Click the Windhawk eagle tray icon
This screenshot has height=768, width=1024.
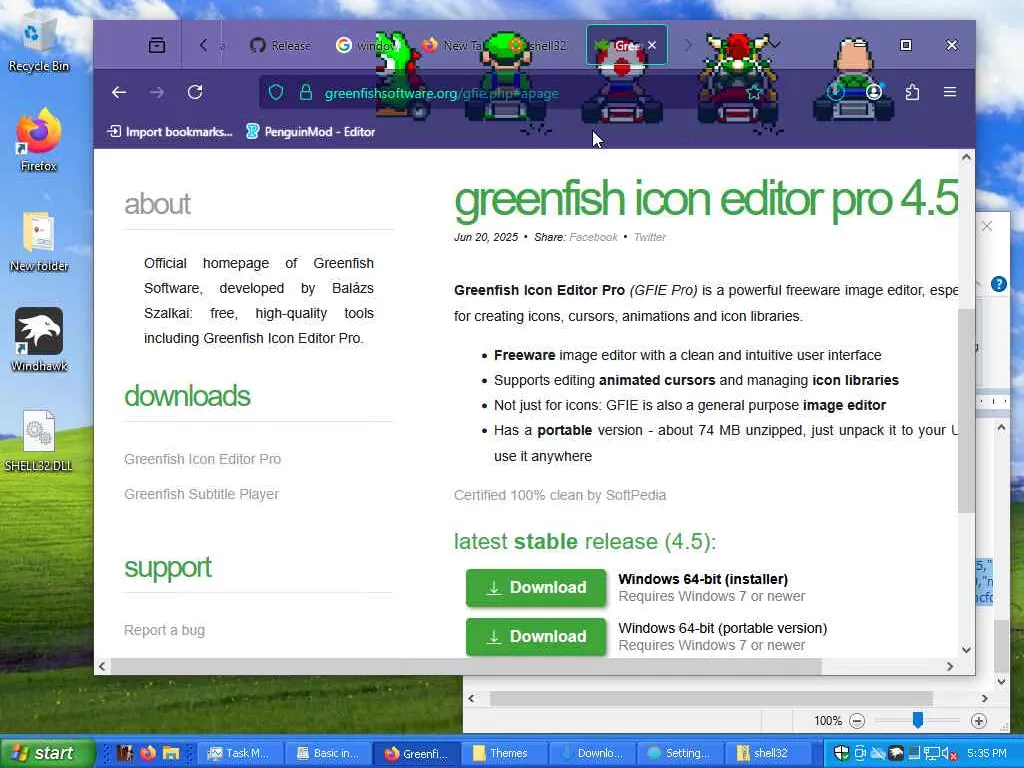[896, 753]
